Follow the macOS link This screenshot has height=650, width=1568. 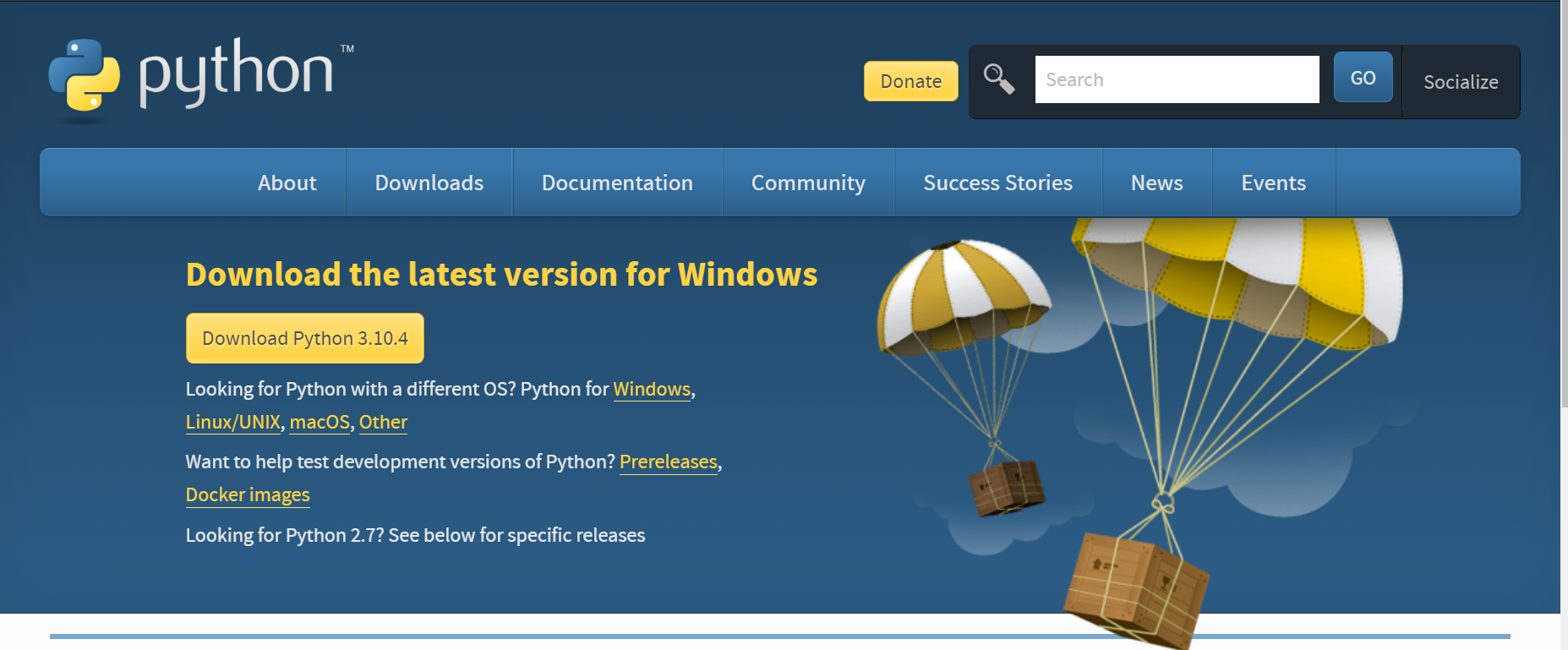pos(320,422)
